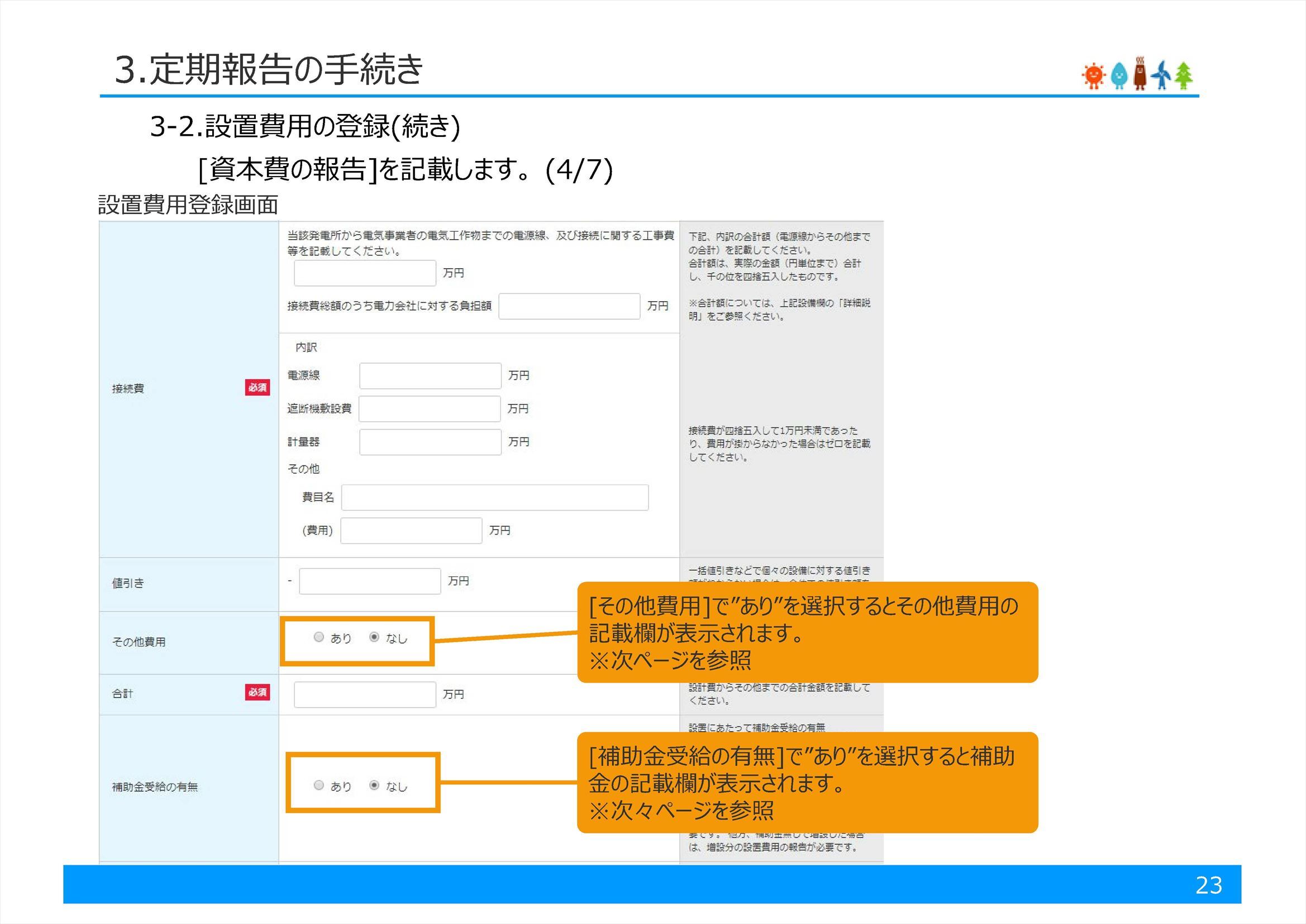Click the 必須 badge next to 合計
Screen dimensions: 1306x924
coord(259,693)
